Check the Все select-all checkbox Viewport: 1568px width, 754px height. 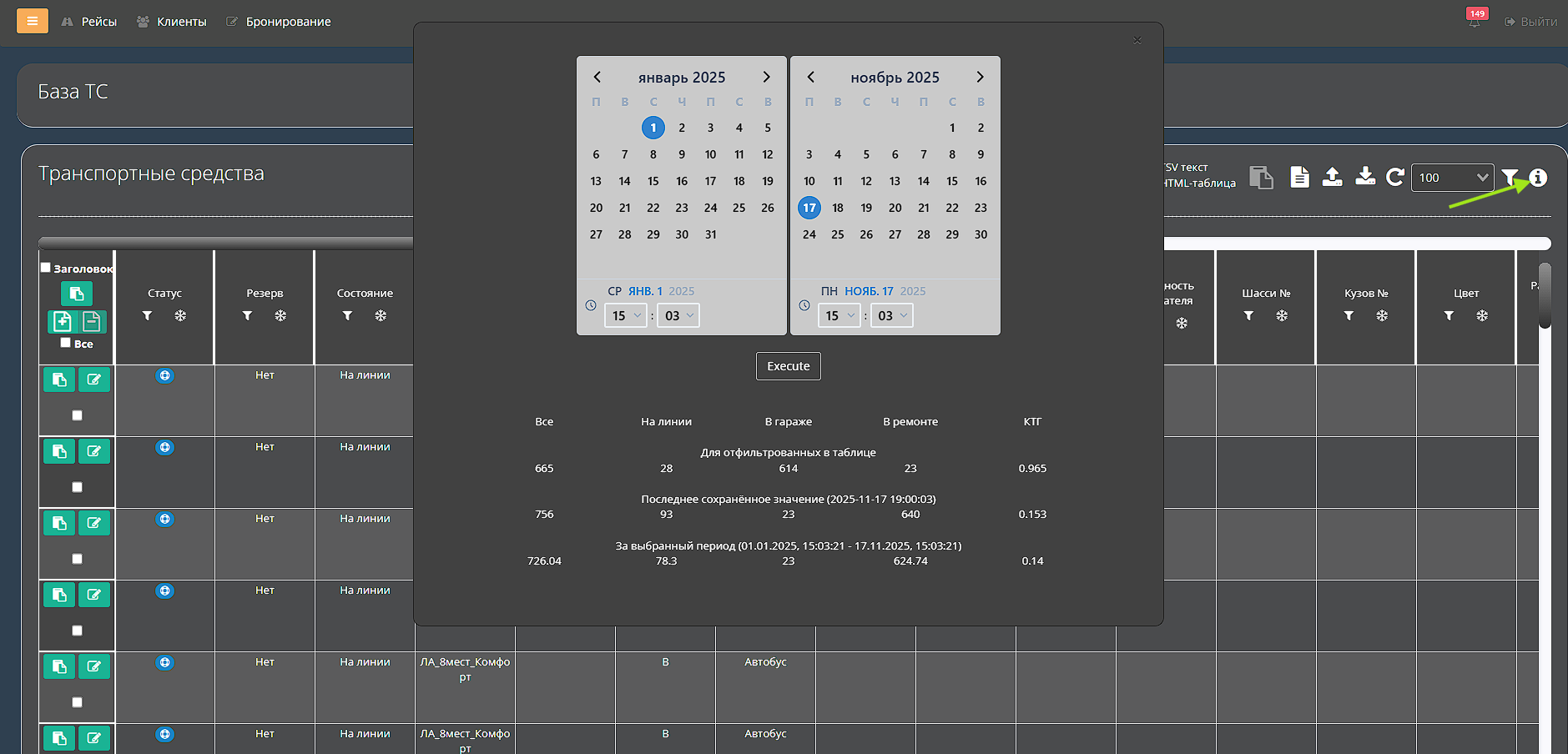66,343
